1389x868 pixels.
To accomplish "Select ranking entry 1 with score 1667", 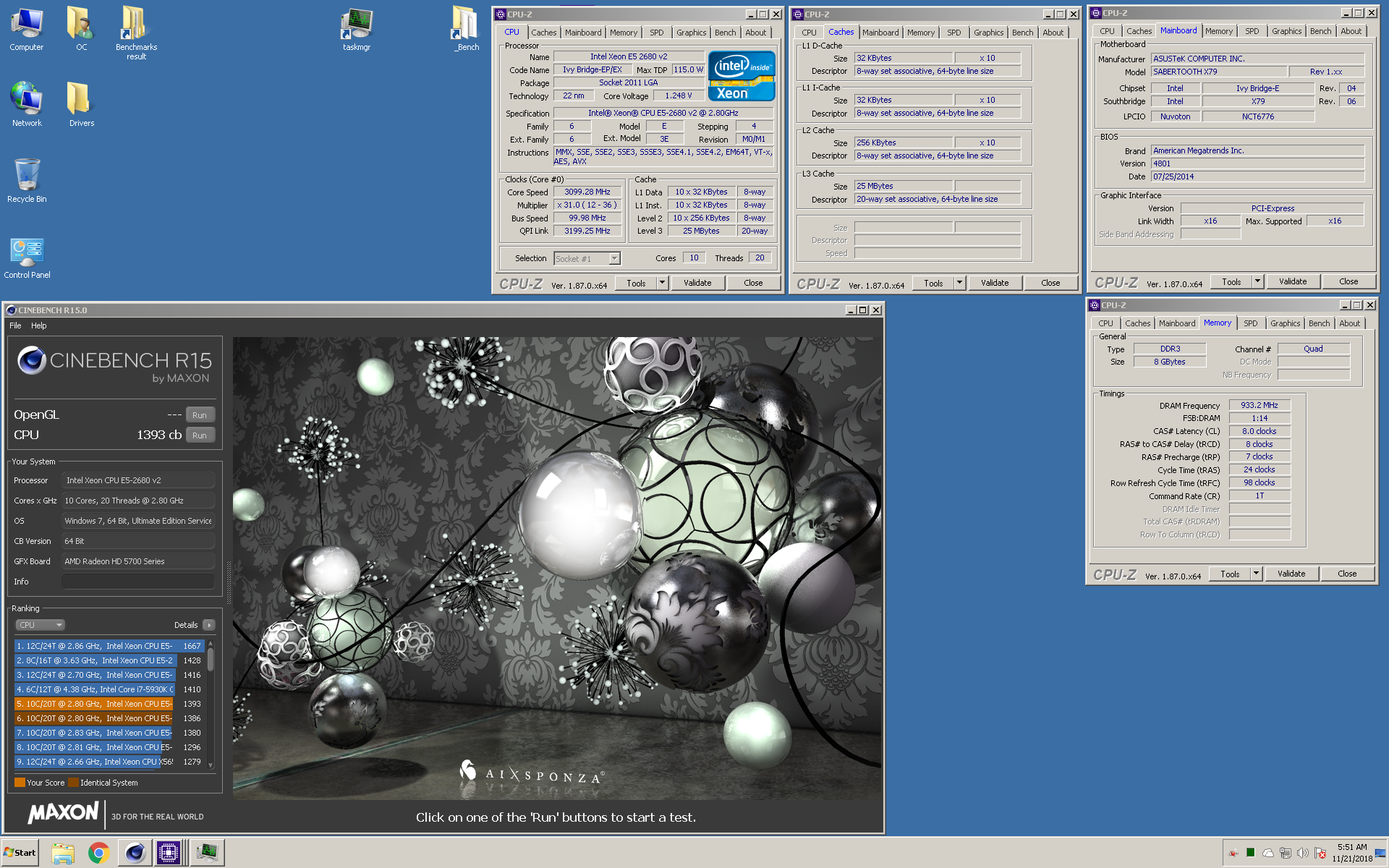I will coord(109,646).
